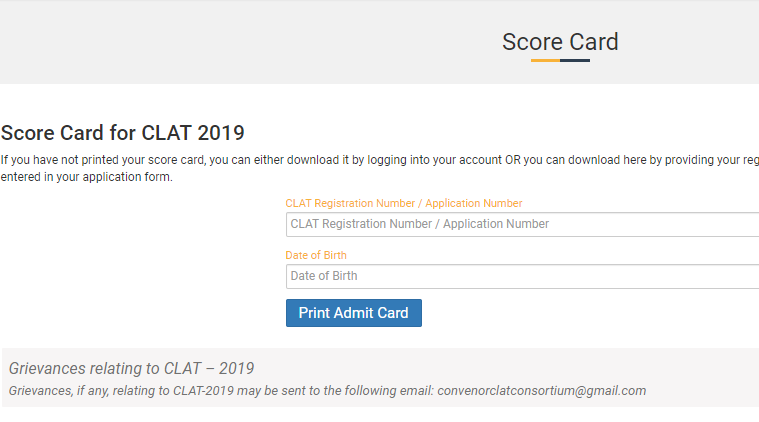
Task: Click the orange underline segment below Score Card
Action: [x=545, y=61]
